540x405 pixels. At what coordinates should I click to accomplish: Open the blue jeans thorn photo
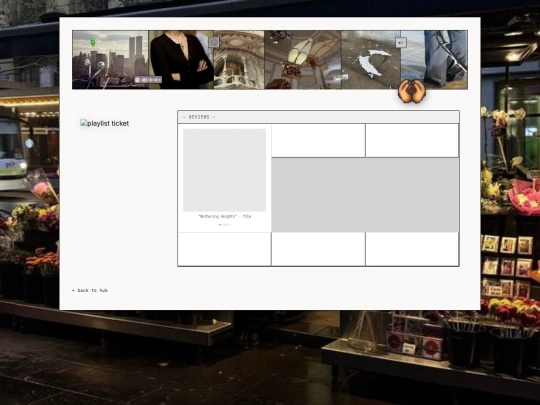(x=434, y=60)
